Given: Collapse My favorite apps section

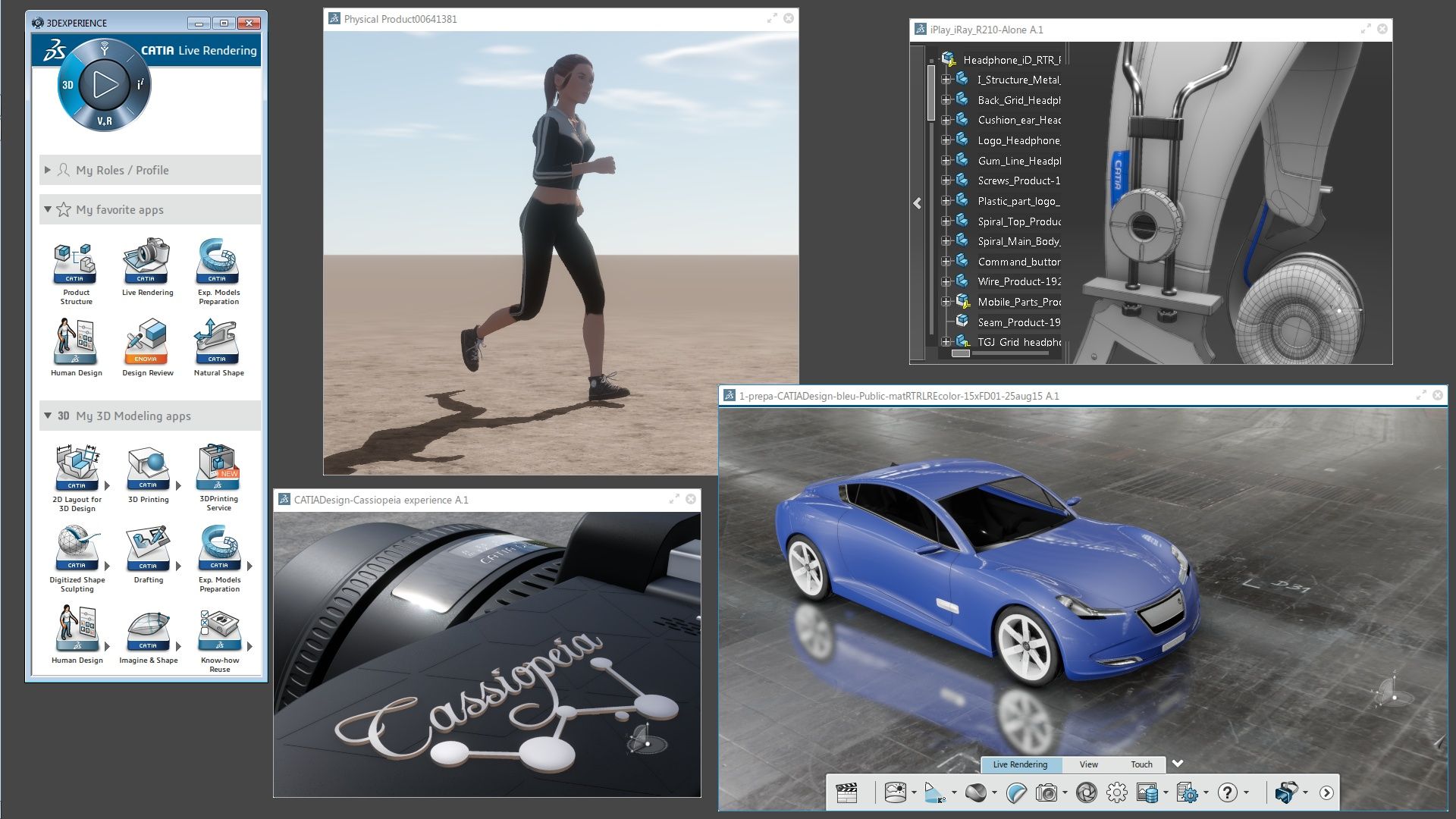Looking at the screenshot, I should [48, 209].
